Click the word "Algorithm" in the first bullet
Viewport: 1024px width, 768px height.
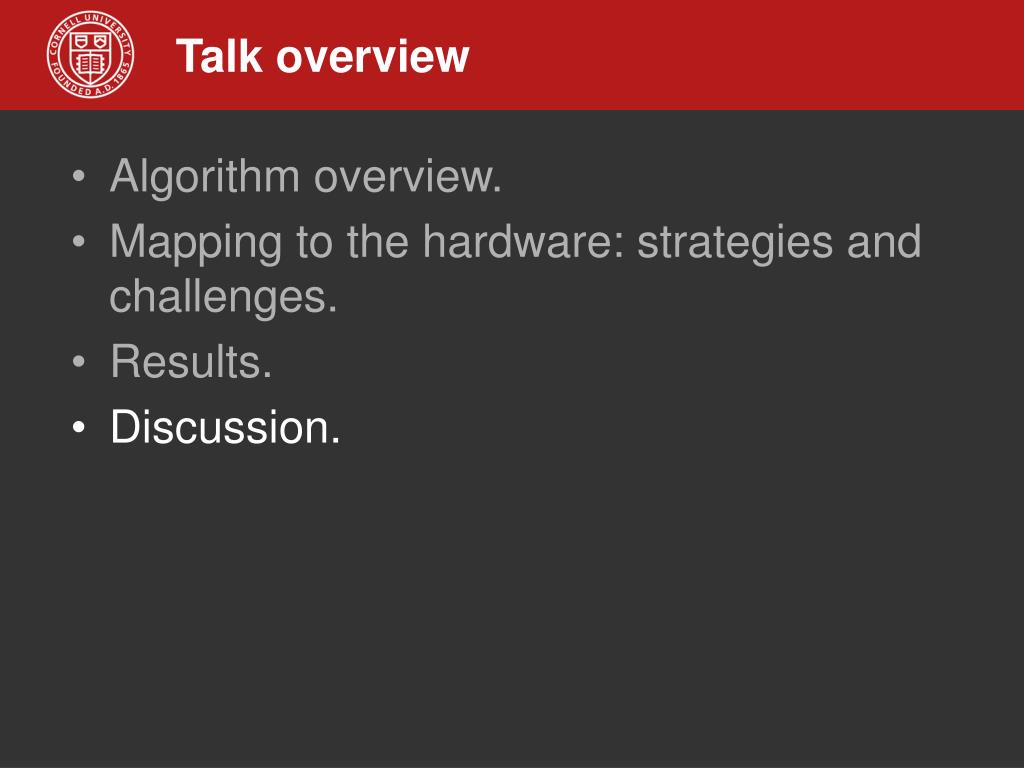click(205, 176)
